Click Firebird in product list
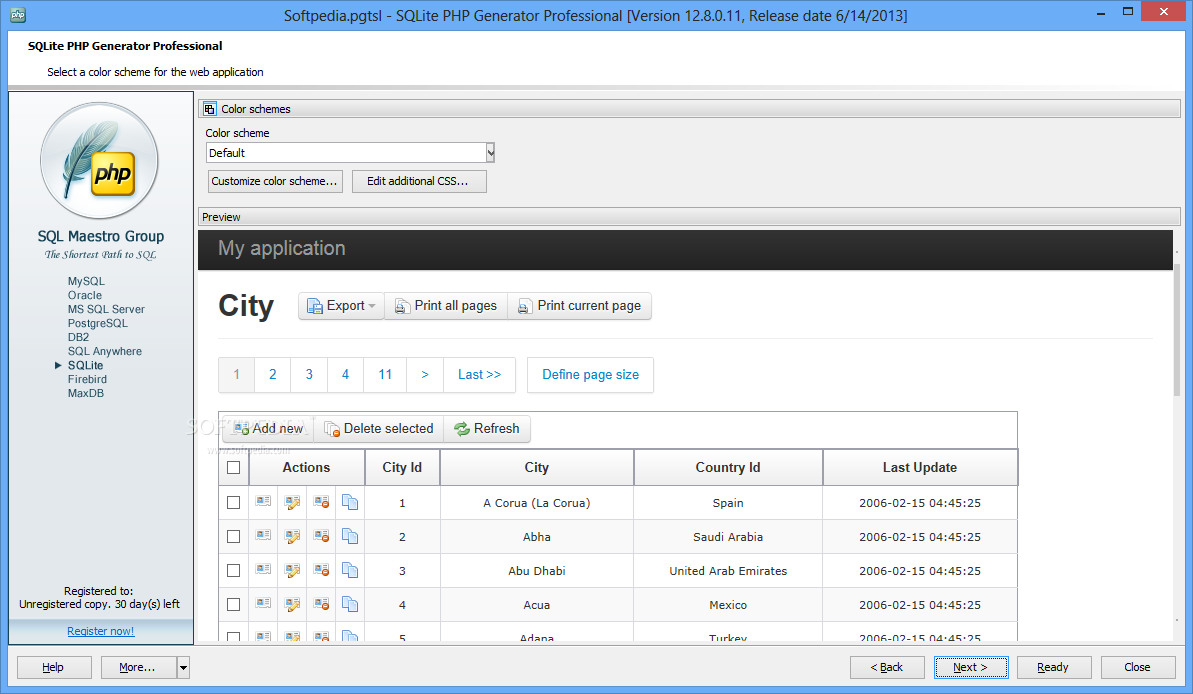The width and height of the screenshot is (1193, 694). coord(87,379)
